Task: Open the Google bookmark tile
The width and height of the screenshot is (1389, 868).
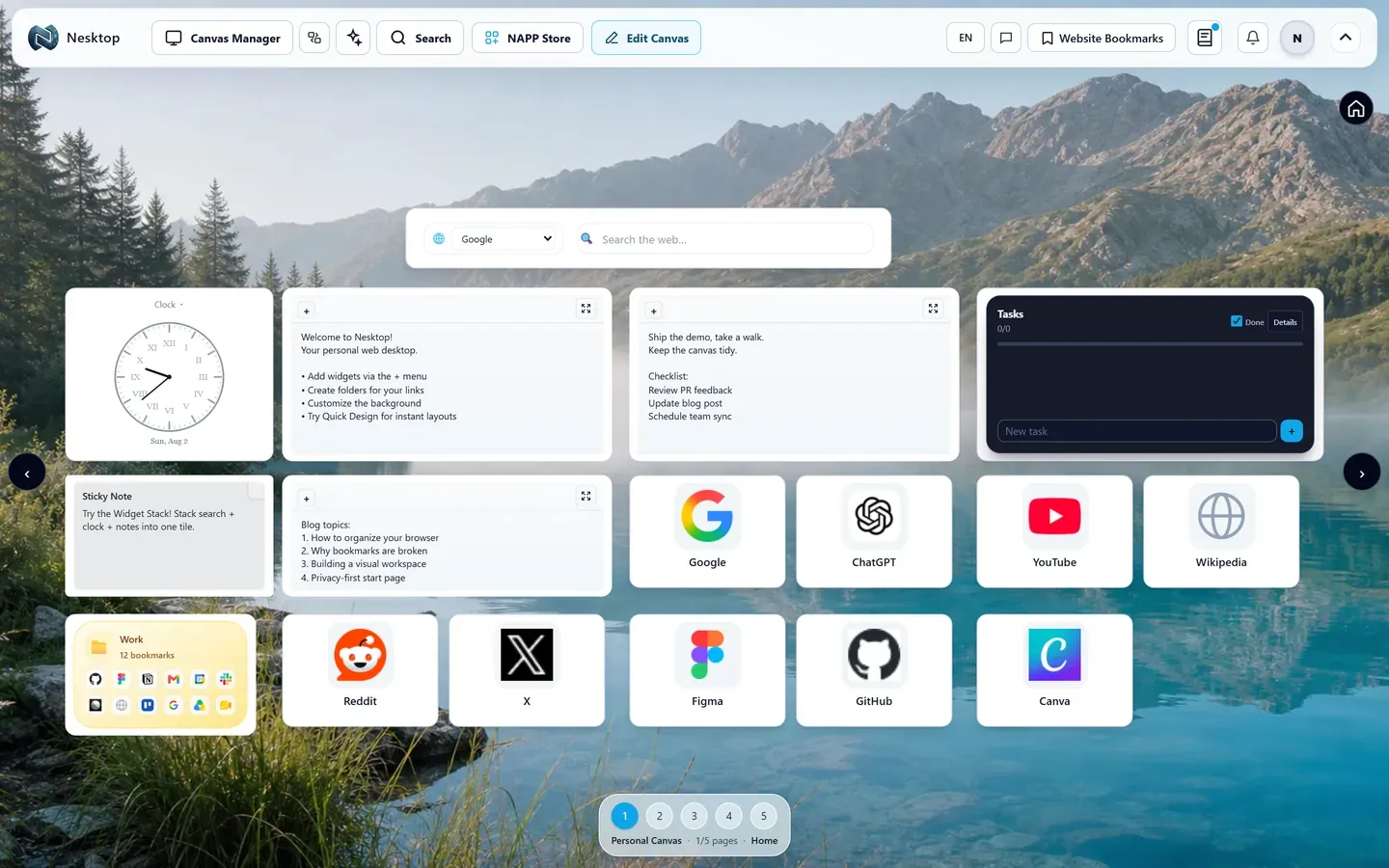Action: pyautogui.click(x=707, y=531)
